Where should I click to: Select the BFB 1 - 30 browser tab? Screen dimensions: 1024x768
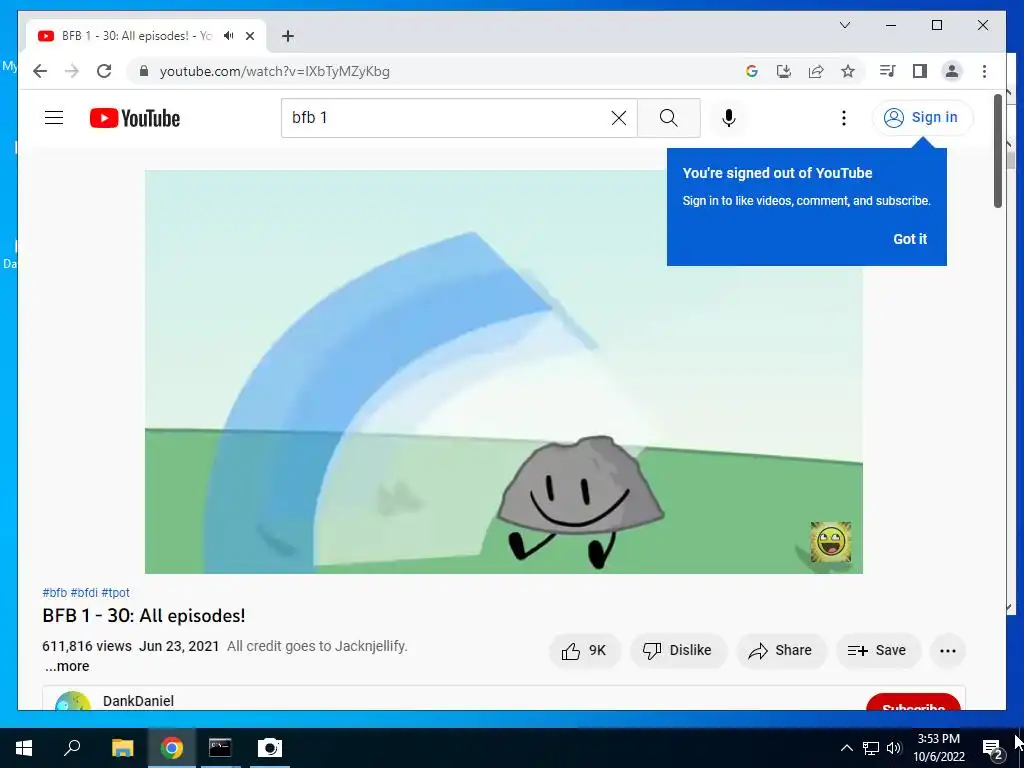coord(145,35)
